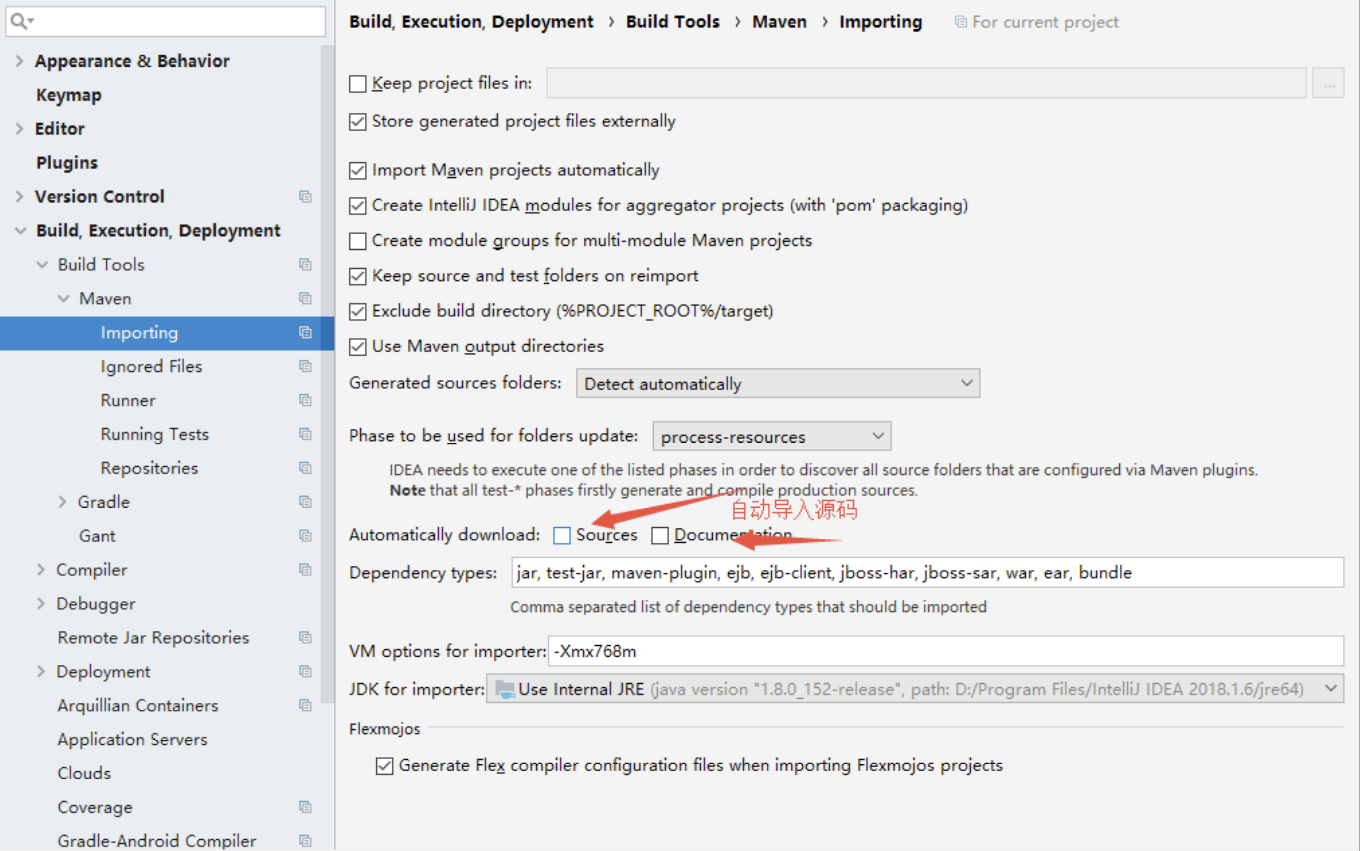Click 'Maven' breadcrumb link
The image size is (1360, 851).
pos(779,22)
